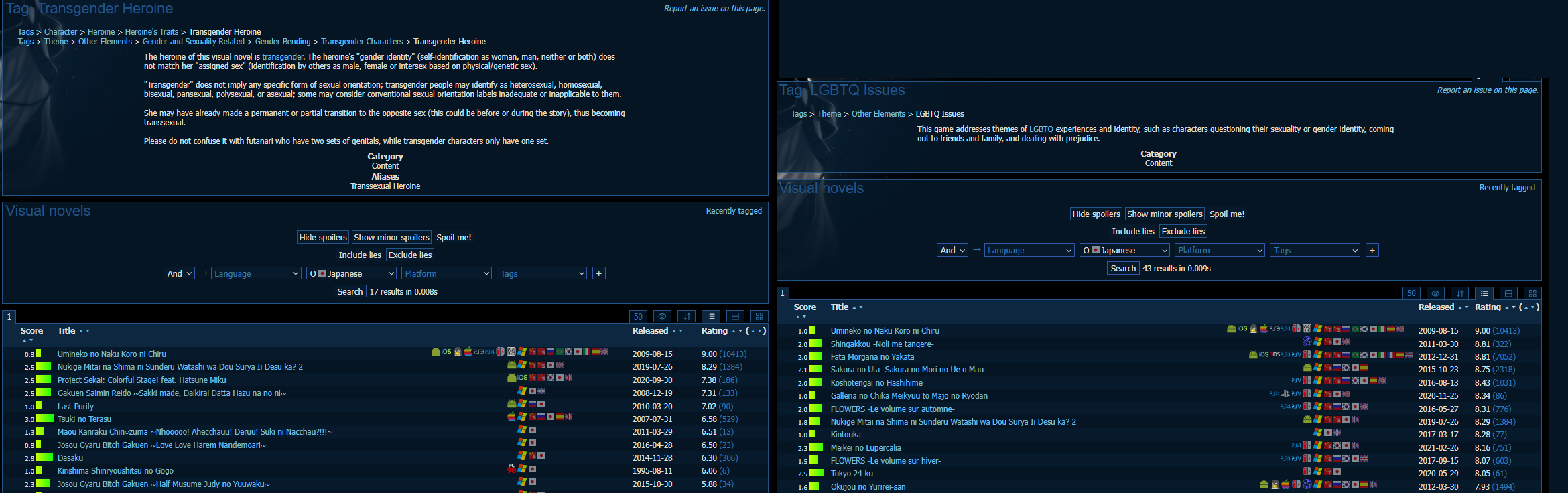Open display options eye icon in Transgender Heroine page
The height and width of the screenshot is (493, 1568).
(x=662, y=317)
